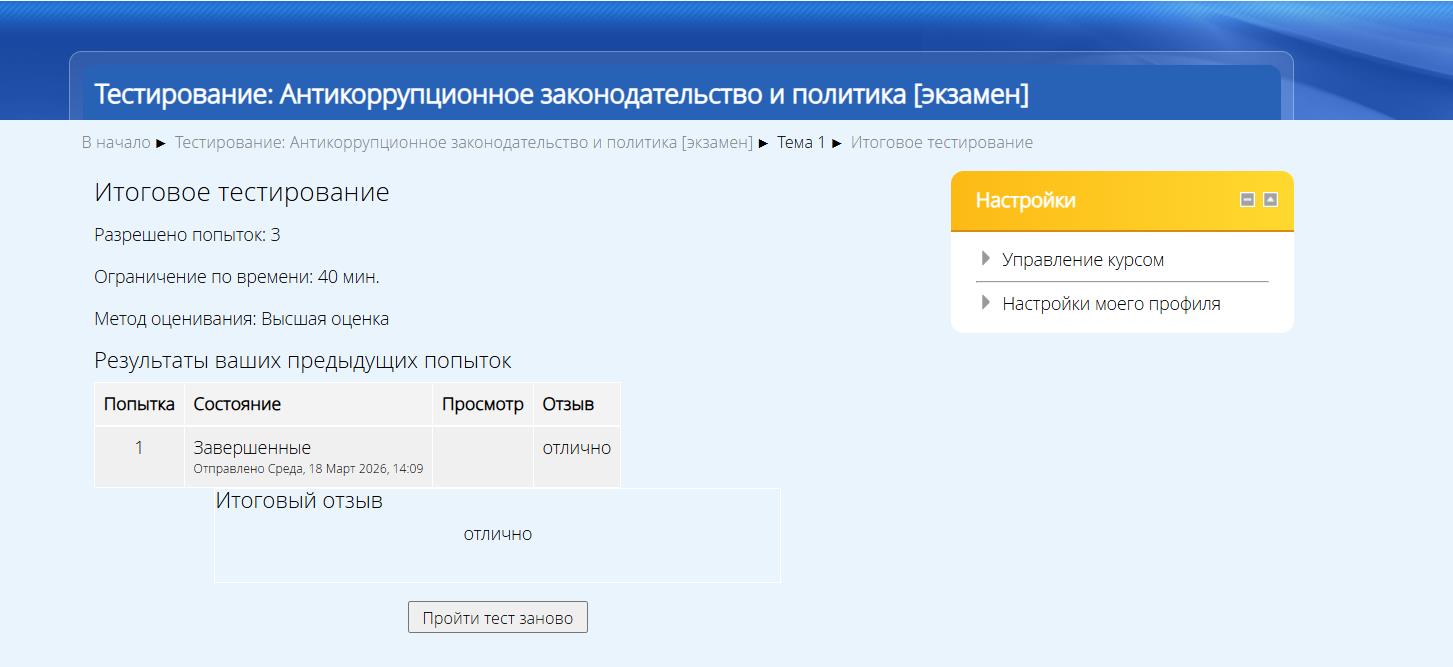Expand Настройки моего профиля arrow
The image size is (1453, 667).
(986, 303)
